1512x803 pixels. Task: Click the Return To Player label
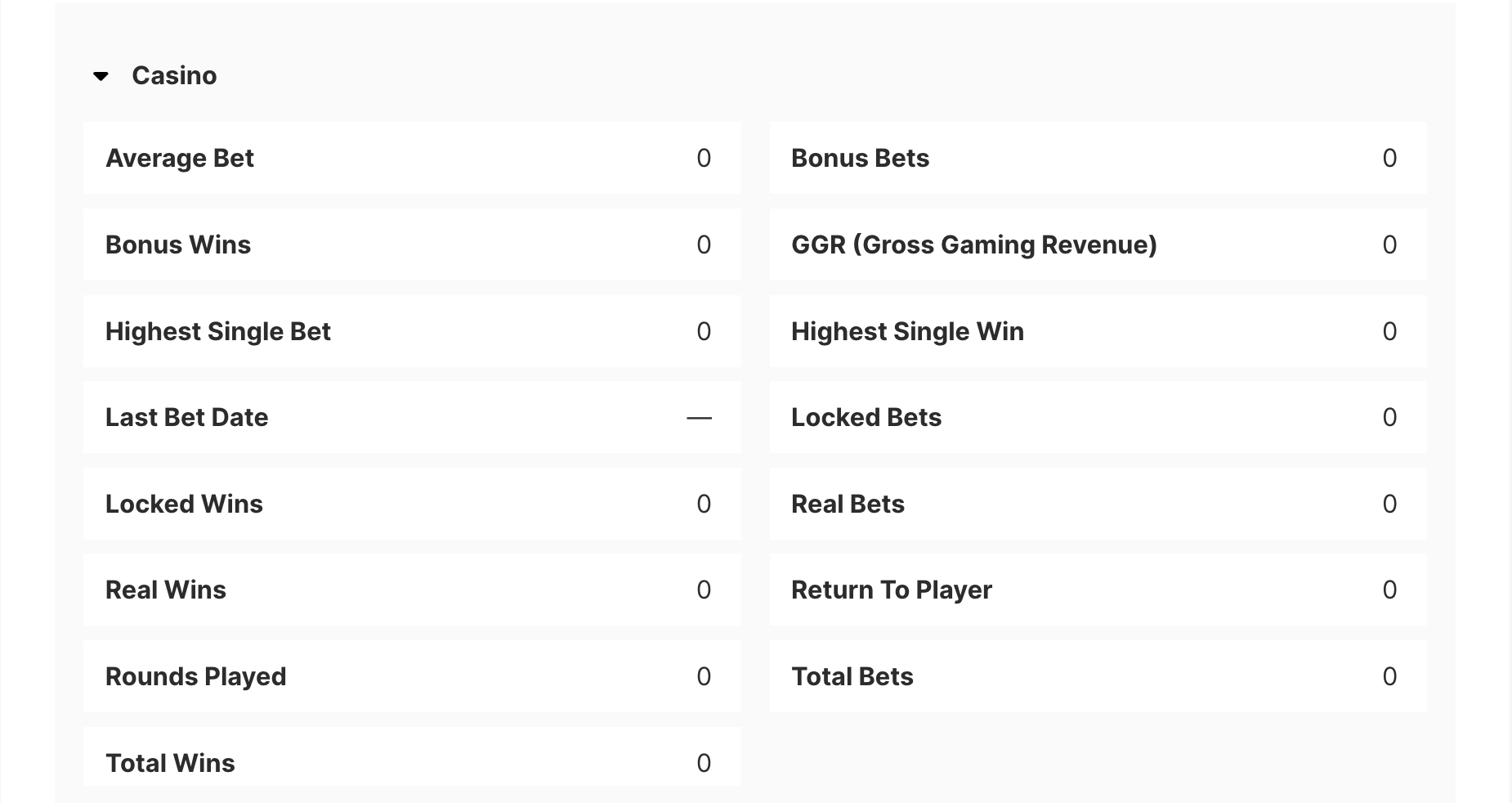[891, 590]
